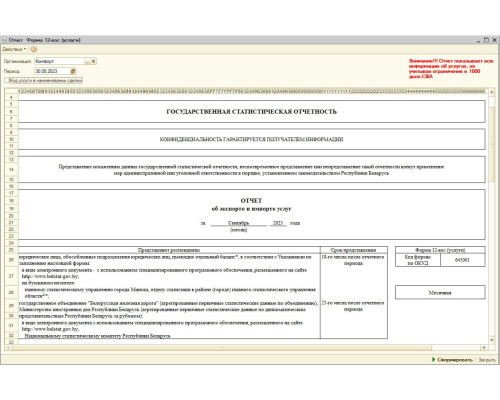Click the horizontal scrollbar left arrow
Image resolution: width=500 pixels, height=400 pixels.
(8, 347)
